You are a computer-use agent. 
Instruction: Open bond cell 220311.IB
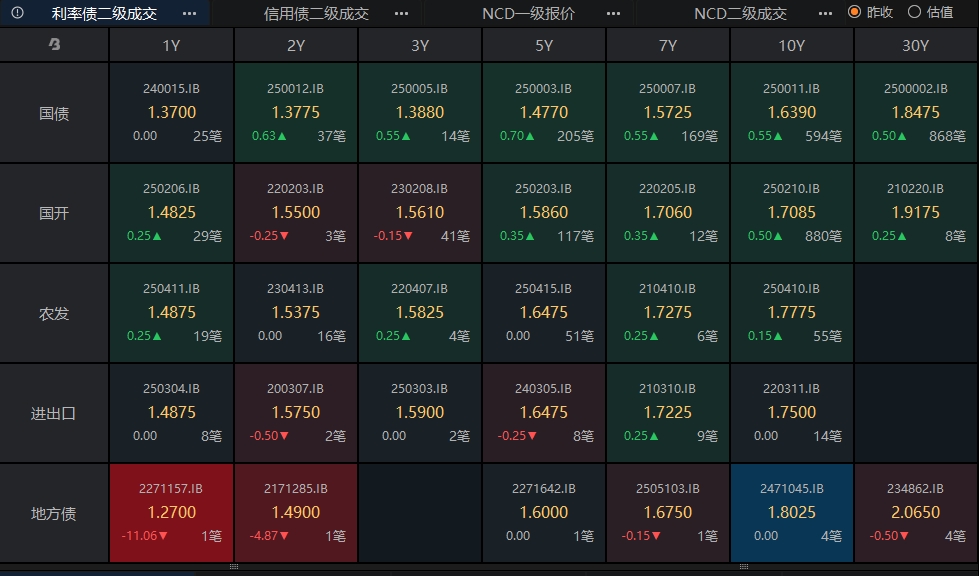pyautogui.click(x=792, y=413)
